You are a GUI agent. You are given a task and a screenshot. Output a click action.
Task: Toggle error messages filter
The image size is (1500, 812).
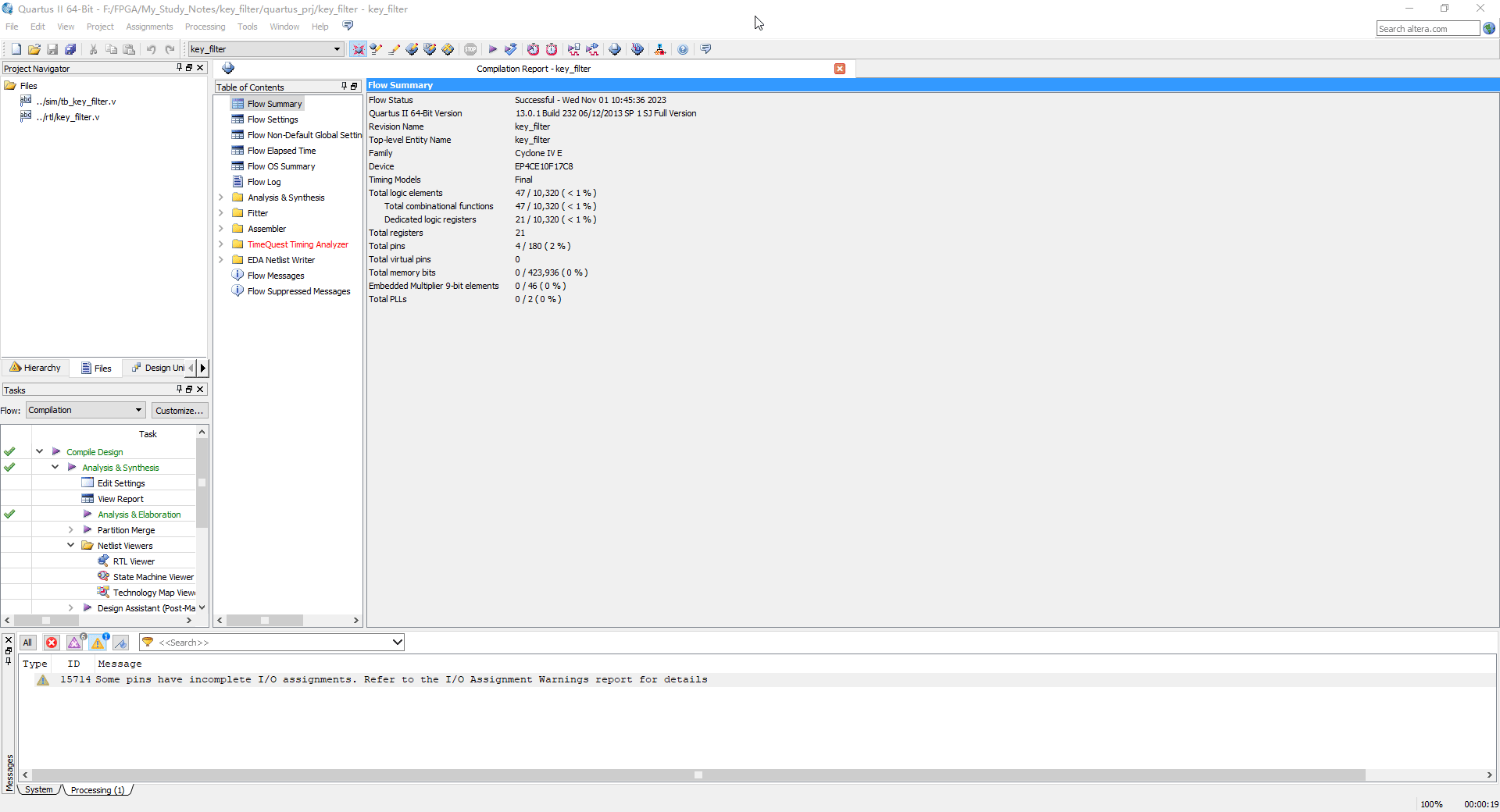[x=52, y=643]
